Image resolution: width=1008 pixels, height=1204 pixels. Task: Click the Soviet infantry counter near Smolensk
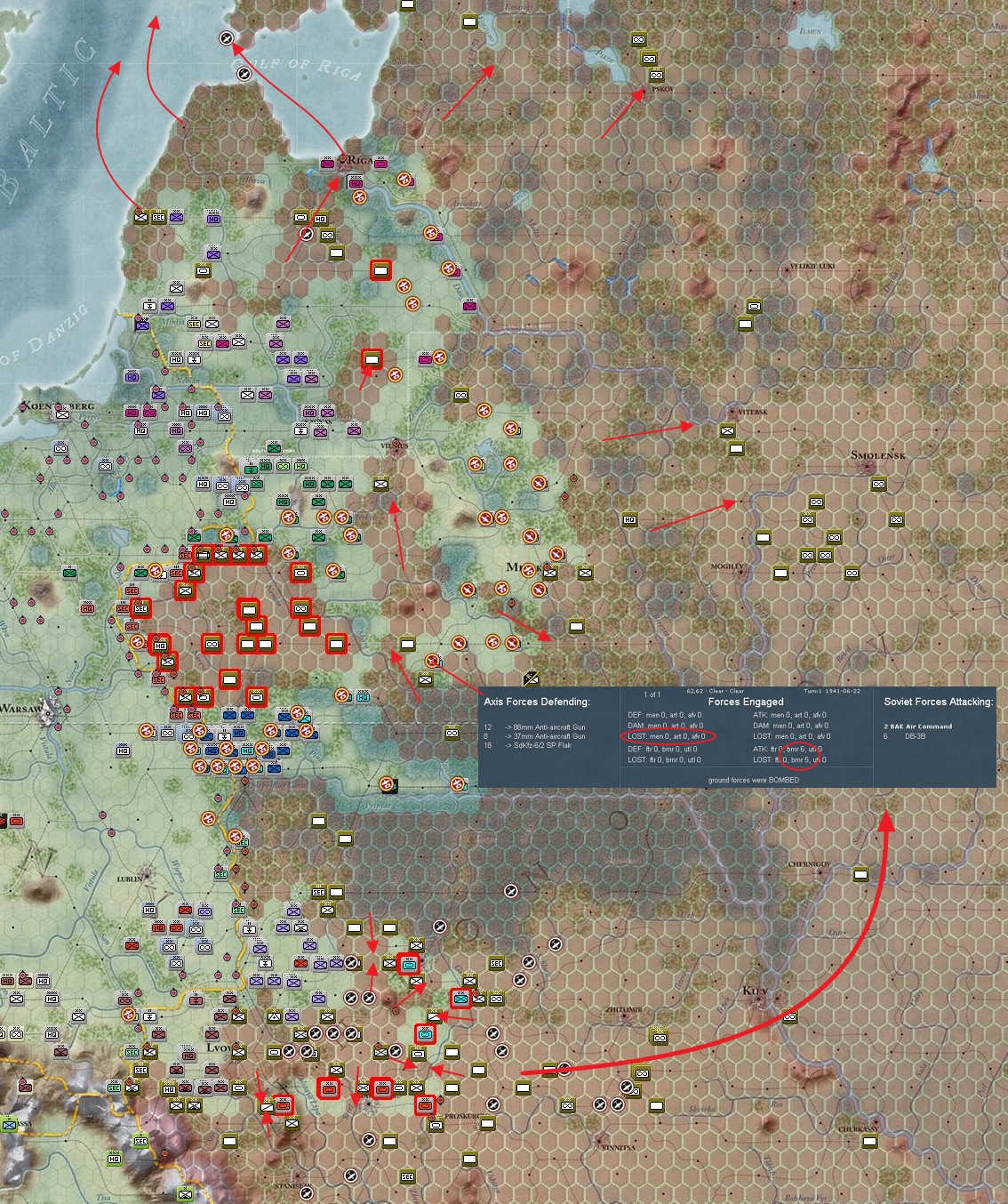point(877,485)
